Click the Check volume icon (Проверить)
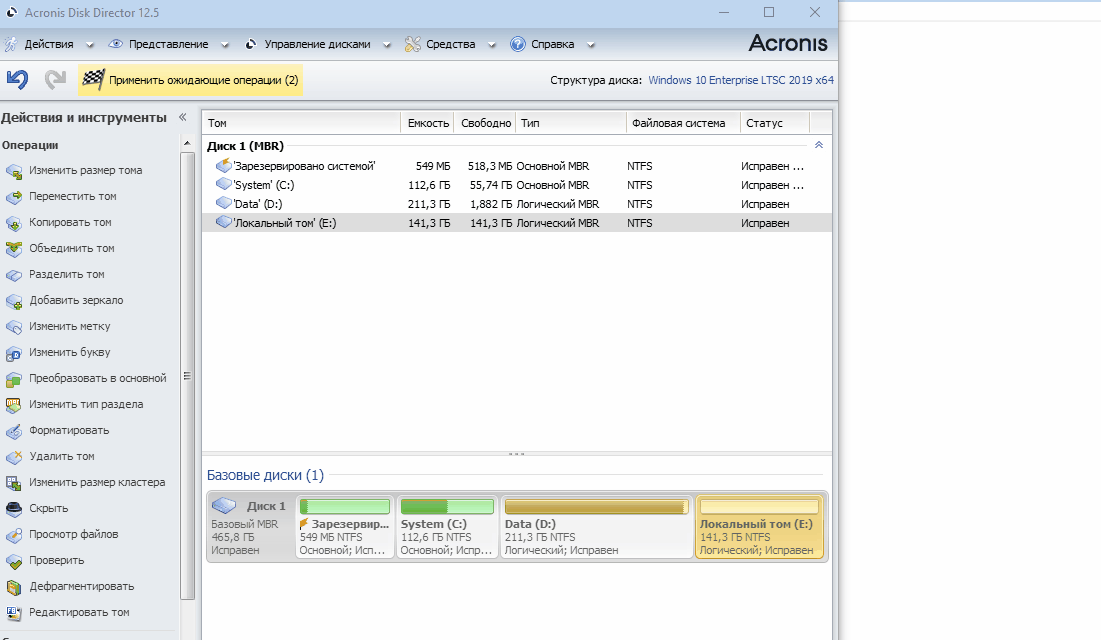1101x640 pixels. (14, 561)
